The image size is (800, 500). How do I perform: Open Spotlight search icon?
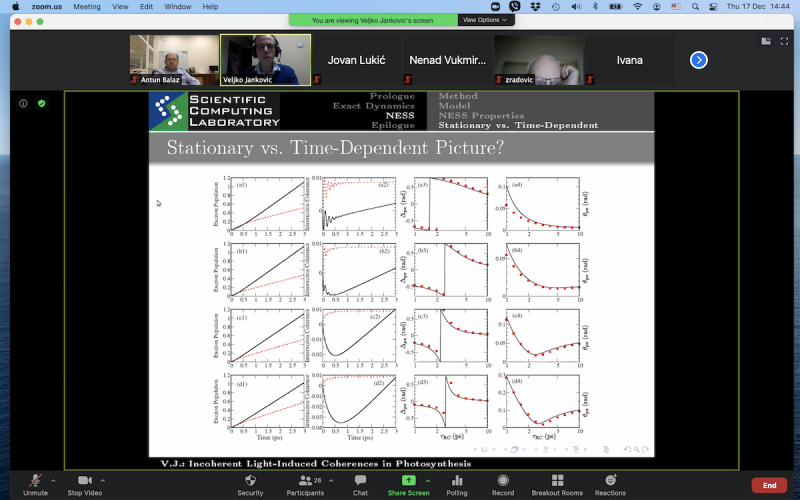point(695,7)
